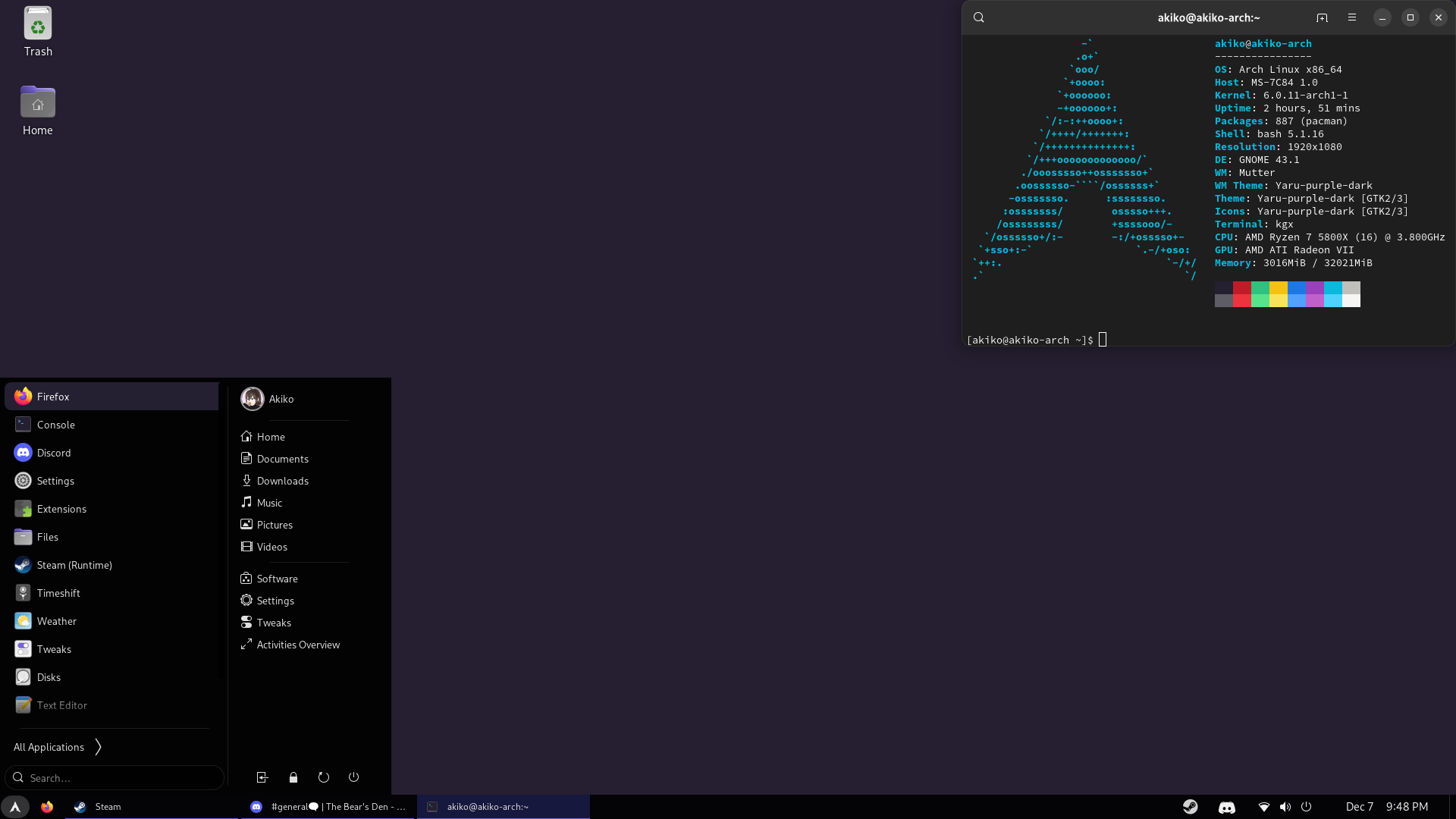This screenshot has height=819, width=1456.
Task: Click the '6.0.11-arch1-1' kernel value
Action: pos(1306,96)
